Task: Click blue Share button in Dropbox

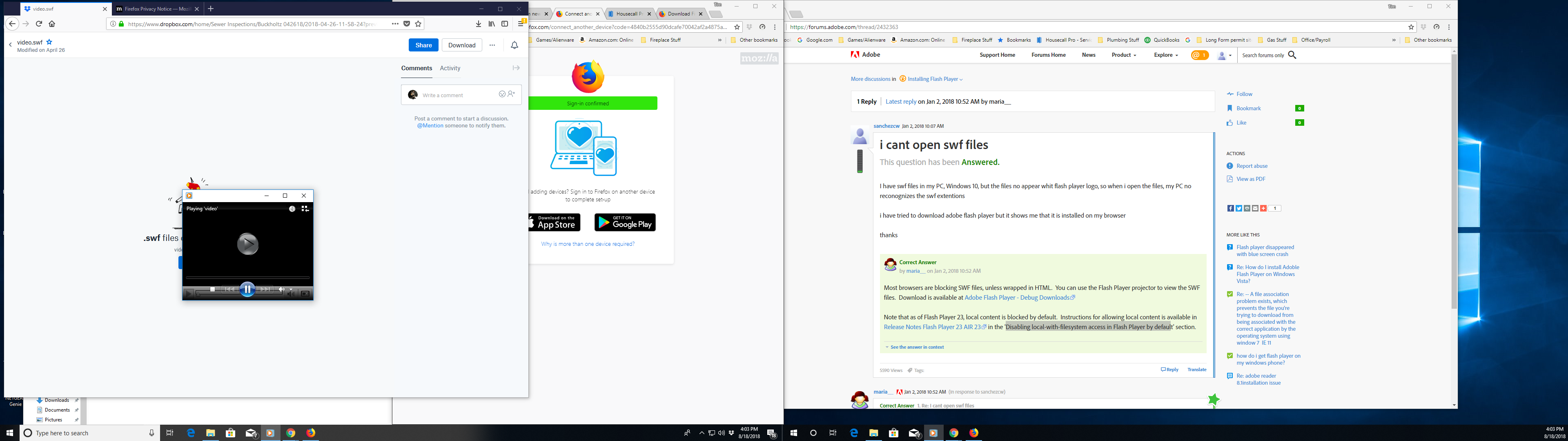Action: pos(423,45)
